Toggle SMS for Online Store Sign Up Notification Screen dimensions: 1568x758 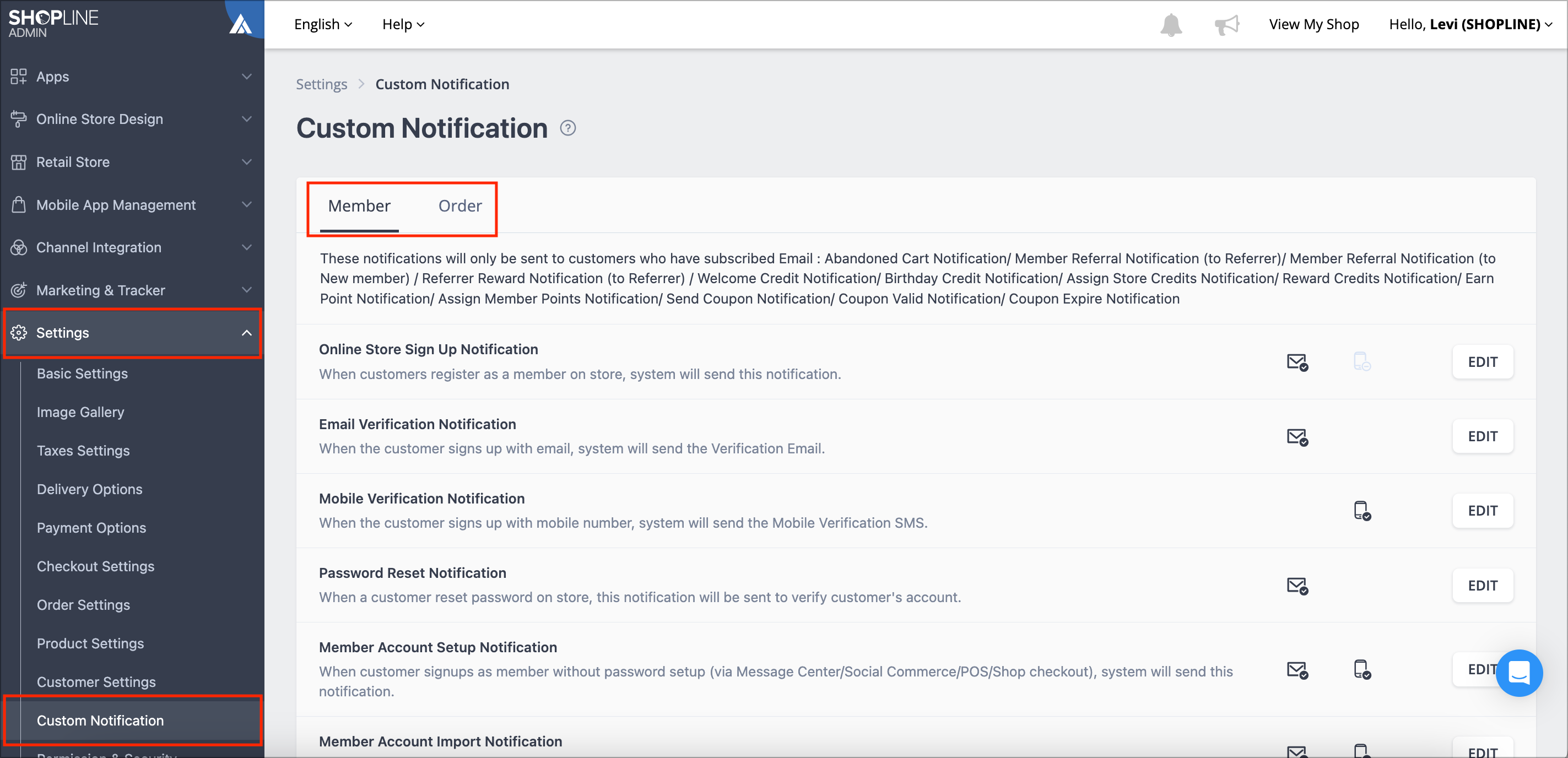(x=1361, y=362)
